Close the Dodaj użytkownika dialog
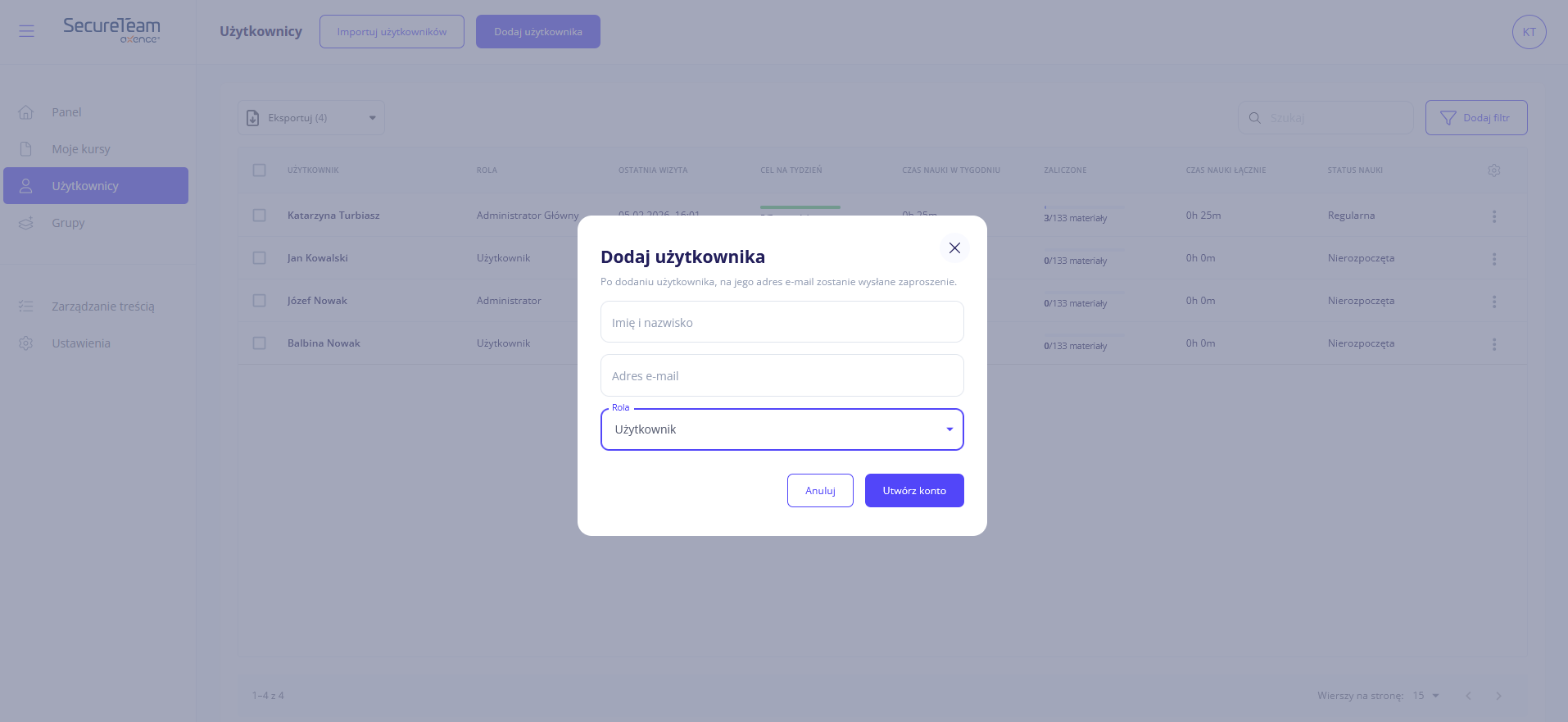The height and width of the screenshot is (722, 1568). pos(954,247)
